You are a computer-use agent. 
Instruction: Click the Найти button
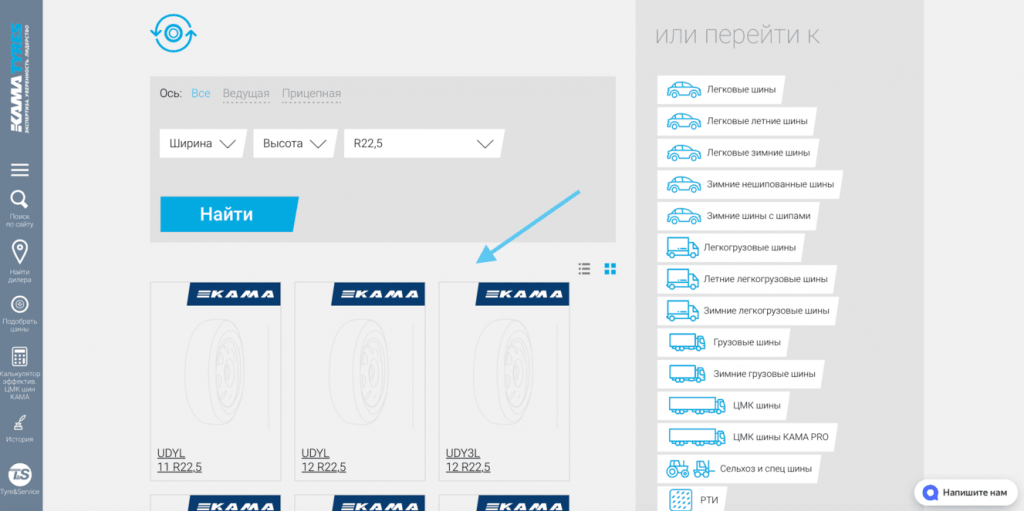click(x=229, y=214)
